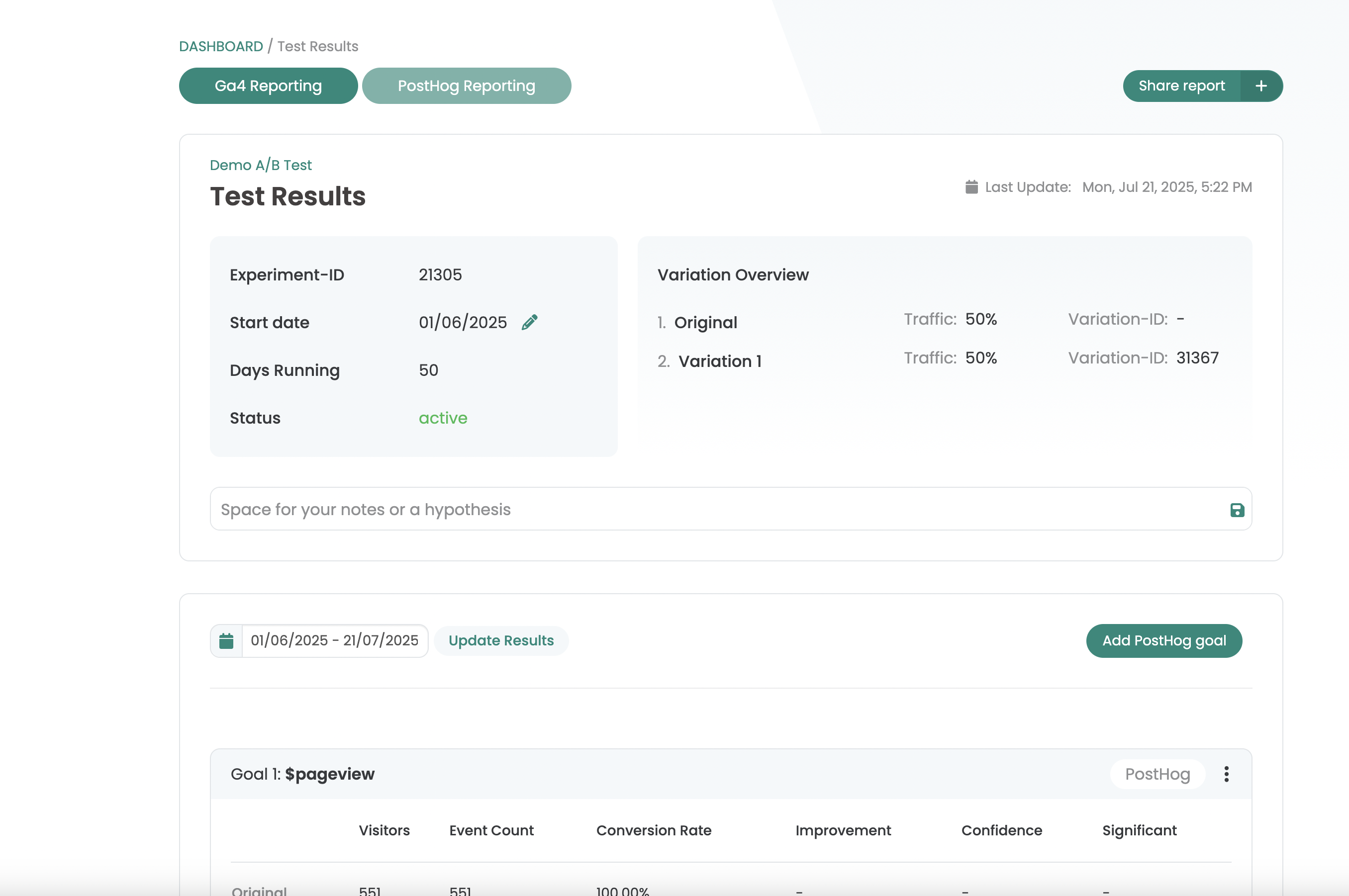
Task: Click the Variation 1 entry in overview
Action: click(719, 361)
